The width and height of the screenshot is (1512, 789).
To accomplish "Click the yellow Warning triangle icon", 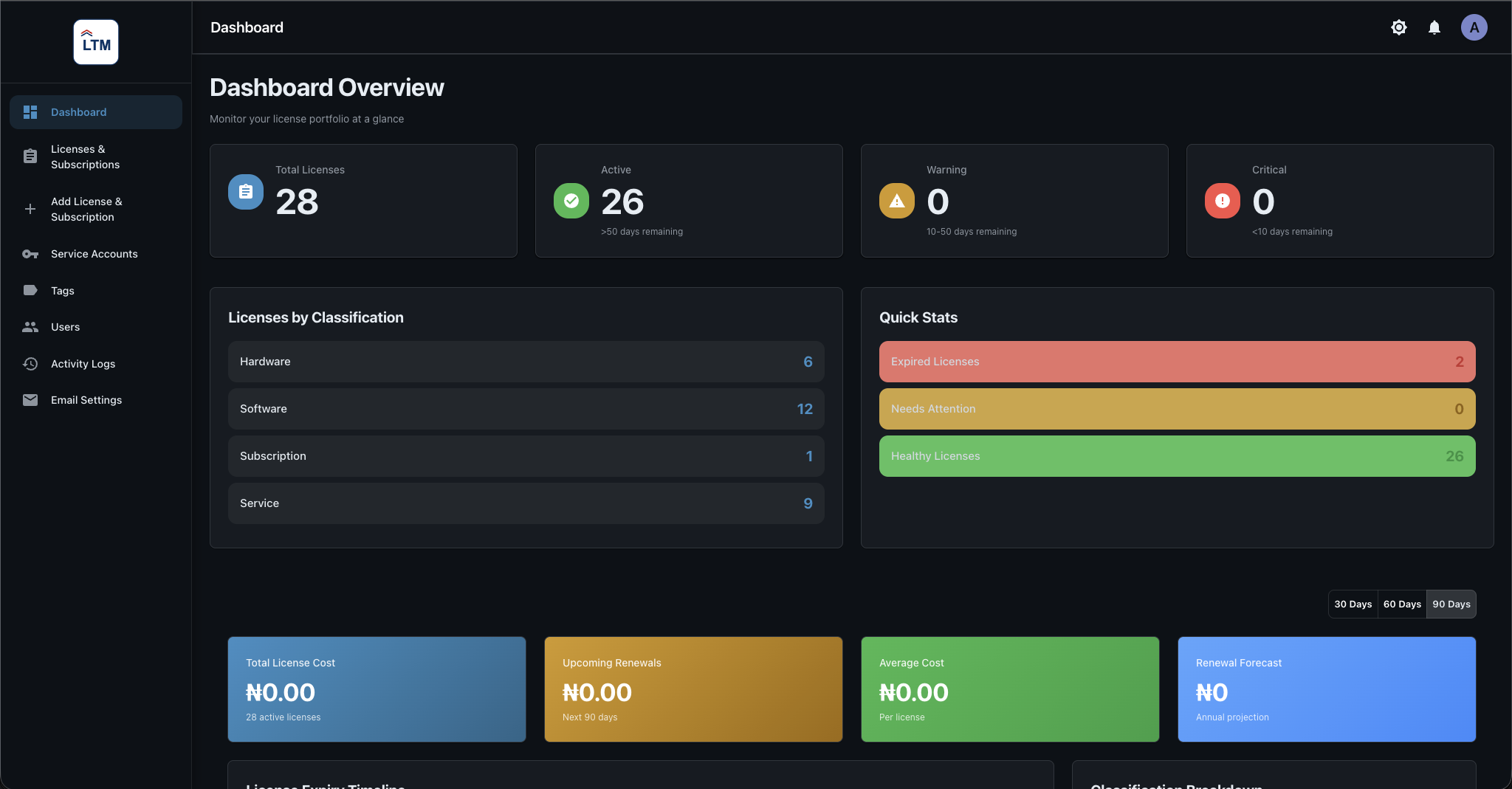I will click(x=897, y=201).
